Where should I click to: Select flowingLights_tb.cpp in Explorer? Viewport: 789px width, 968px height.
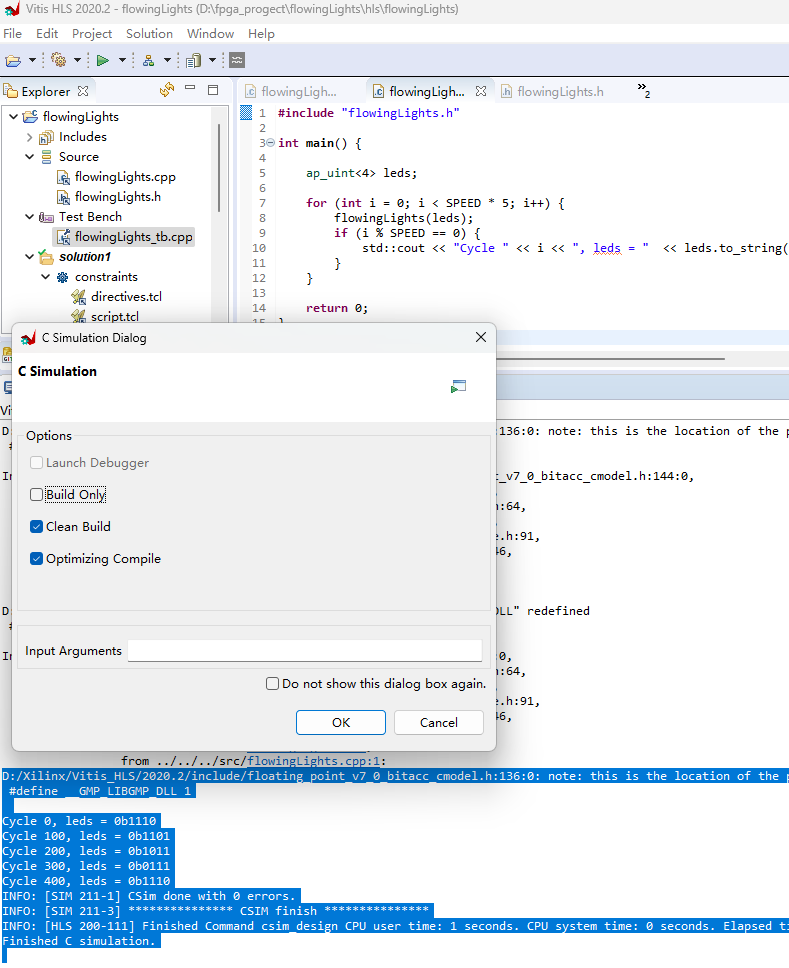coord(133,236)
